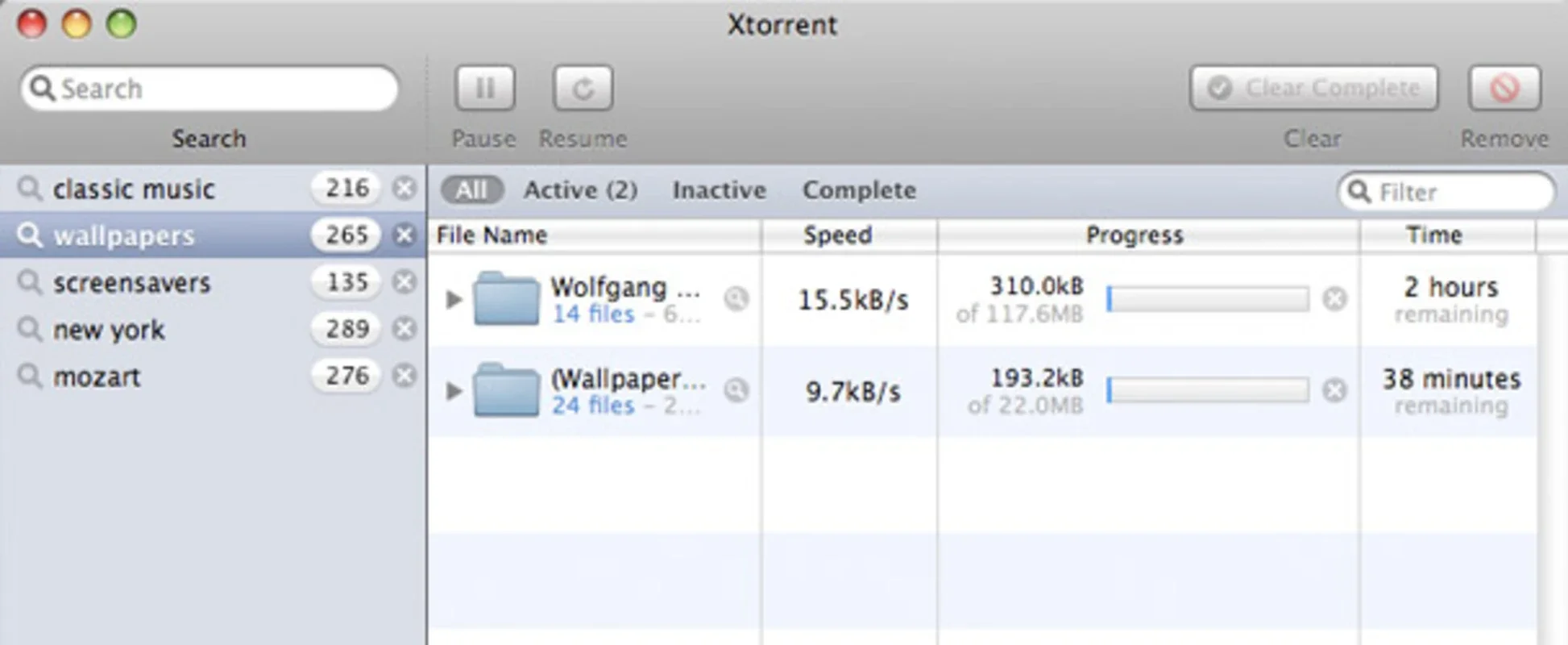1568x645 pixels.
Task: Sort by the Time column header
Action: [1448, 235]
